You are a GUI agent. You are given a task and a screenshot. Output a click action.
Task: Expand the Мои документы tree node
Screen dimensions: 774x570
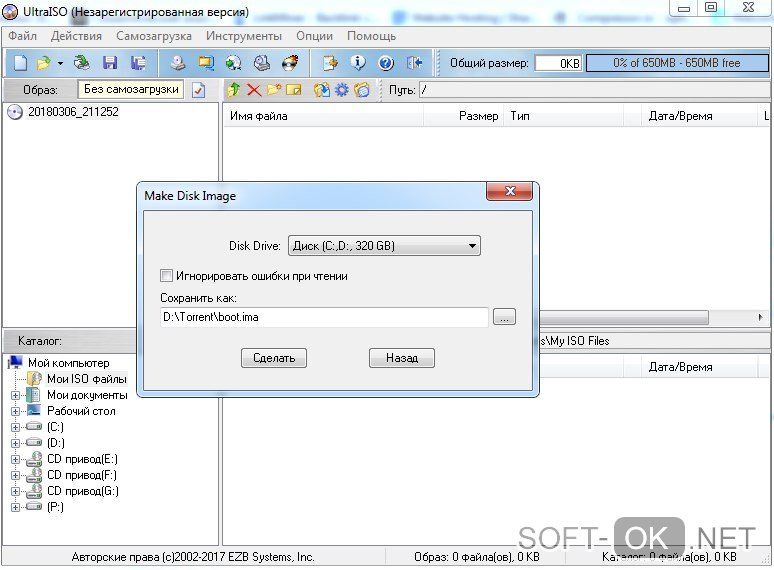15,395
